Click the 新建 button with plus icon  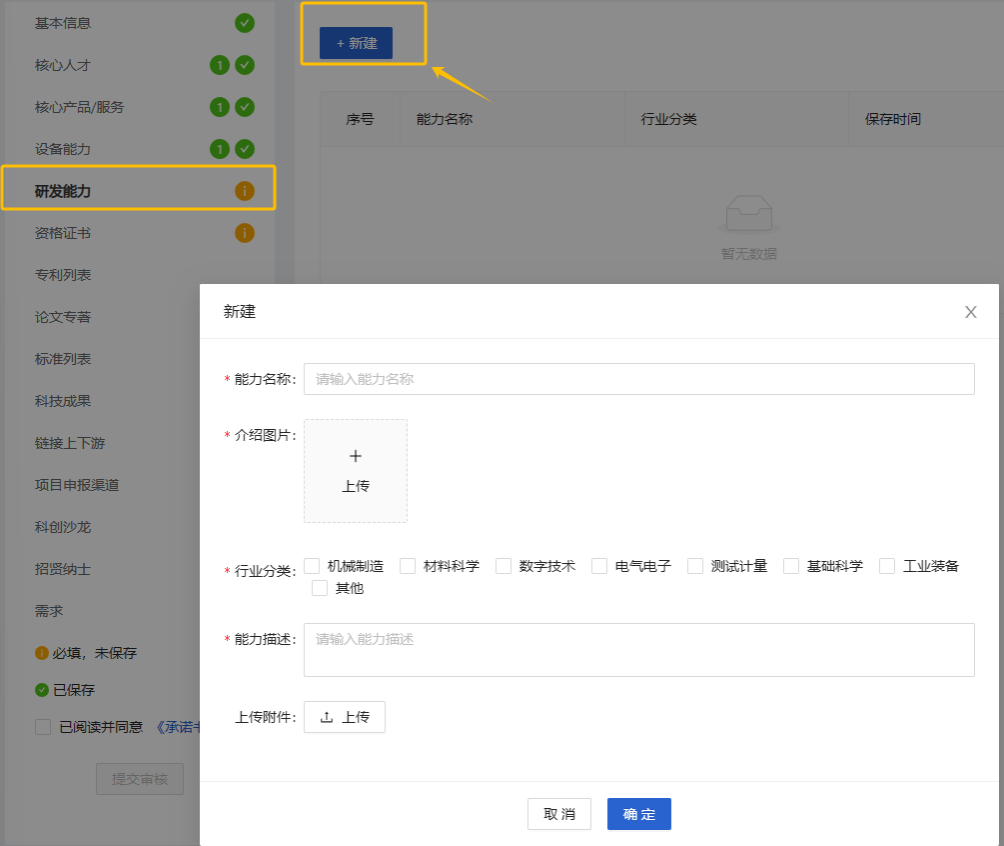coord(356,43)
